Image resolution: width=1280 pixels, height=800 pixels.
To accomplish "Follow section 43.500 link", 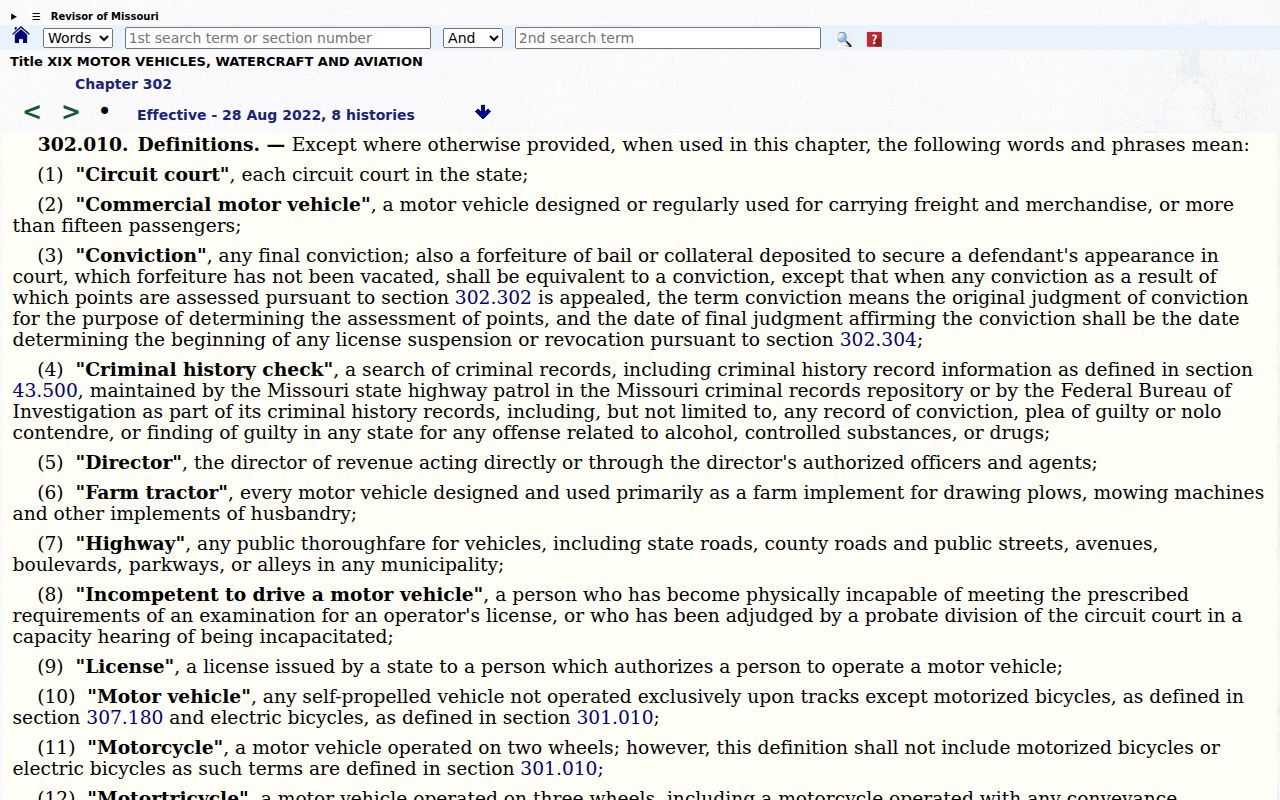I will click(x=45, y=390).
